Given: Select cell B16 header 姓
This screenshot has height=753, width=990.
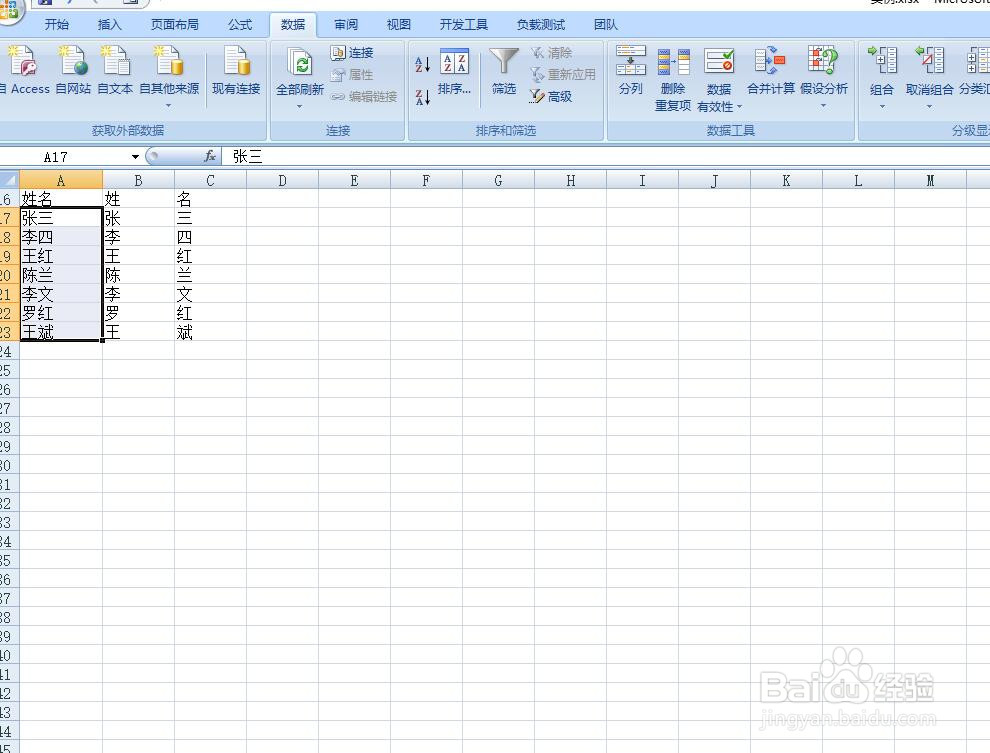Looking at the screenshot, I should (x=138, y=199).
